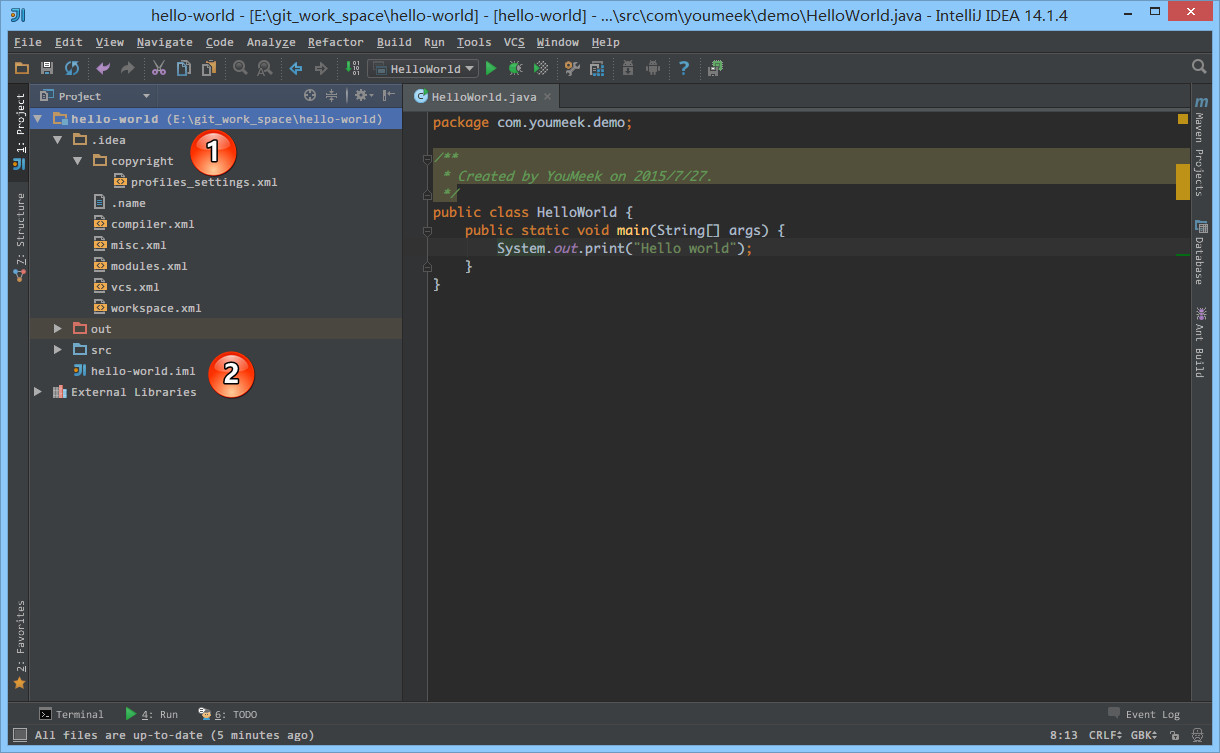Run the HelloWorld configuration with green play icon
Image resolution: width=1220 pixels, height=753 pixels.
[491, 68]
